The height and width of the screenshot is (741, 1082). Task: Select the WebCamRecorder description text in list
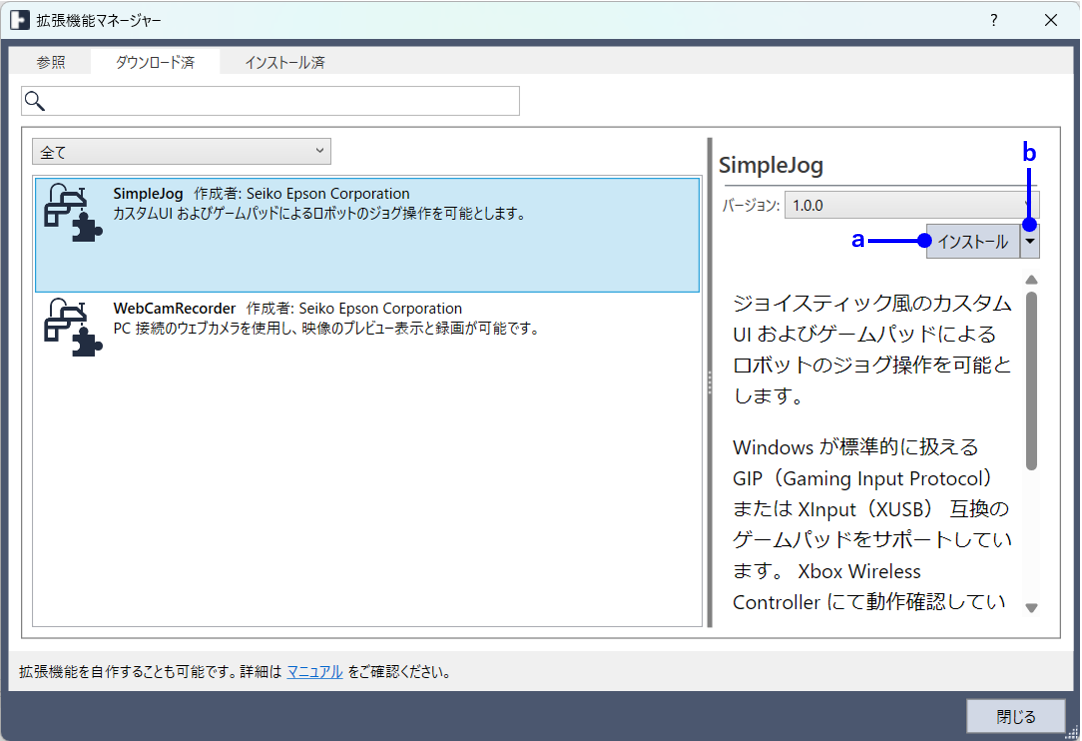click(x=326, y=328)
